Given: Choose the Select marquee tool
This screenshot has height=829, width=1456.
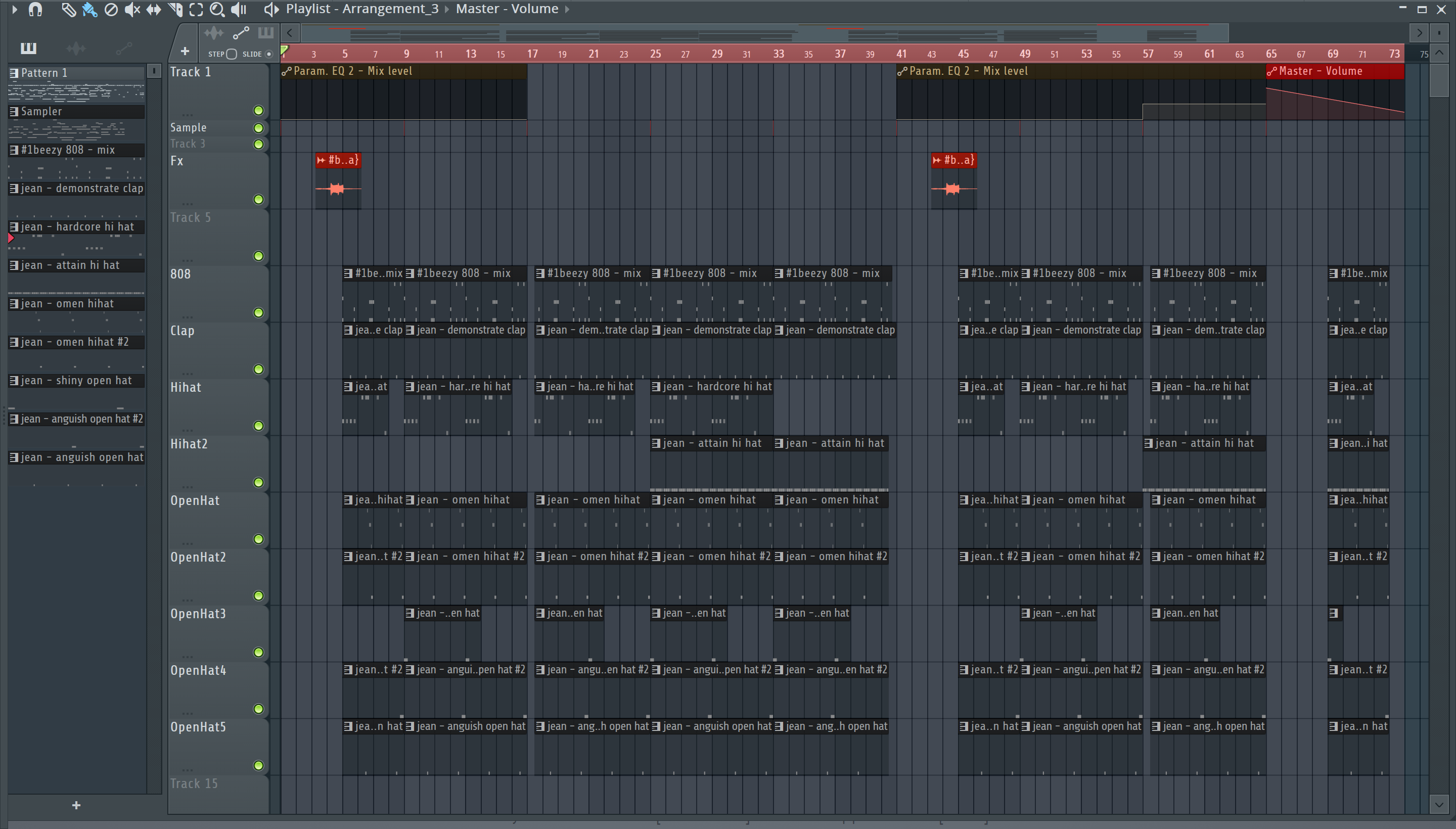Looking at the screenshot, I should tap(196, 10).
